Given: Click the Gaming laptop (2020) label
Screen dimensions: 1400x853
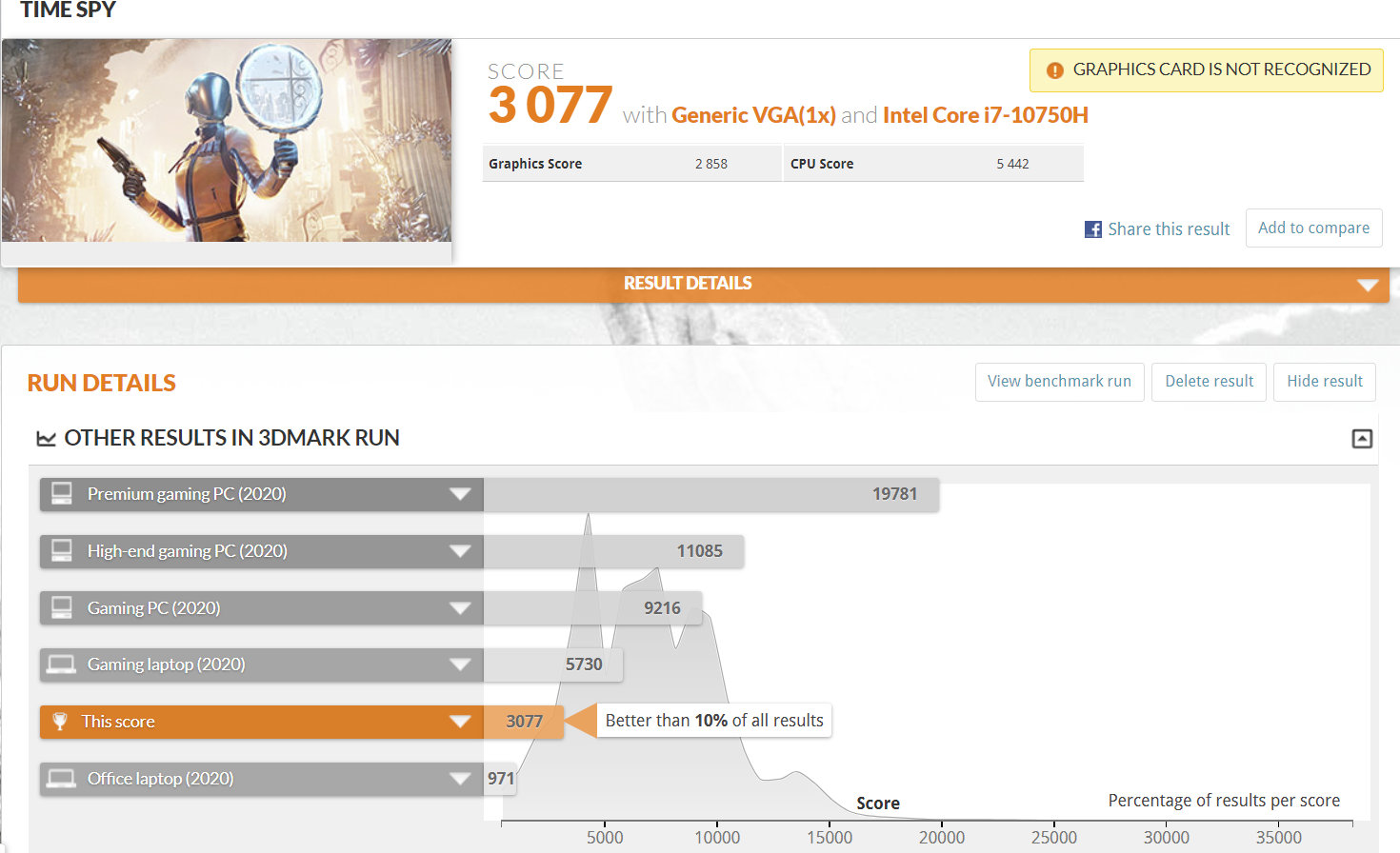Looking at the screenshot, I should click(167, 665).
